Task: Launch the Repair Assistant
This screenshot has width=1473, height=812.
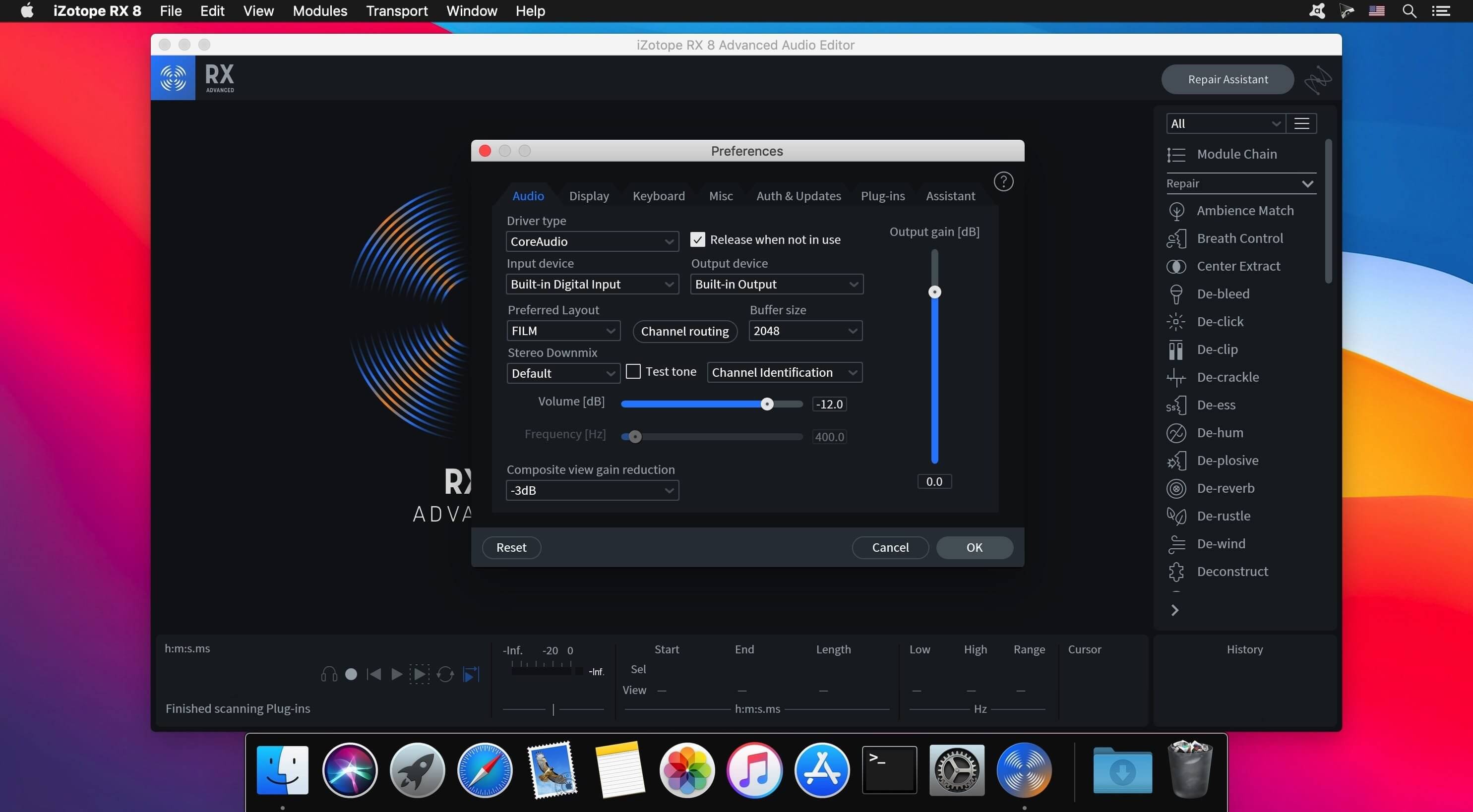Action: click(x=1227, y=79)
